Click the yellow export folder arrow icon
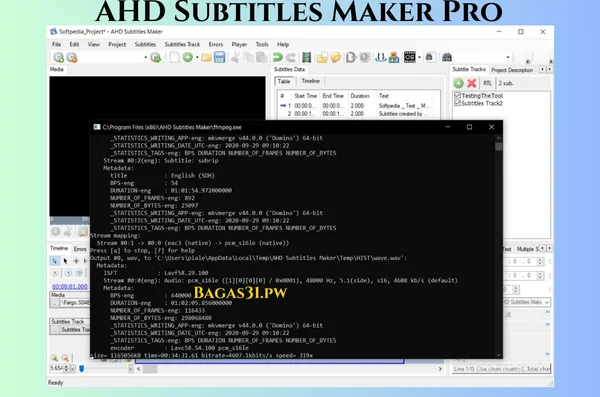The image size is (600, 397). coord(336,57)
